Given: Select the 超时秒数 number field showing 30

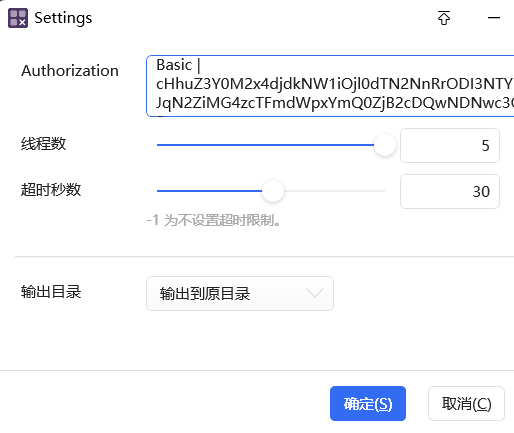Looking at the screenshot, I should [x=450, y=191].
